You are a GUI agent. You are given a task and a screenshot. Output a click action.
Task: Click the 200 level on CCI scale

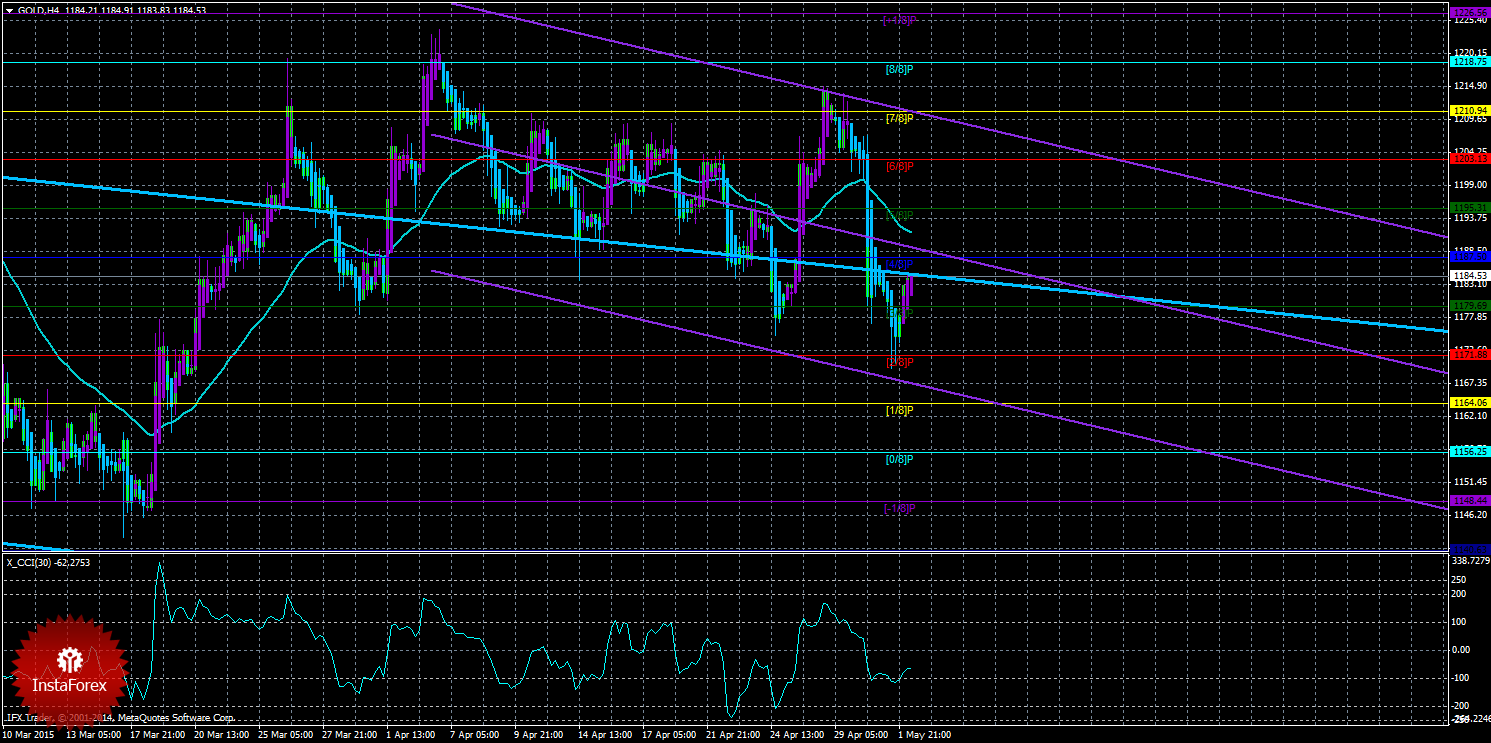(x=1459, y=594)
